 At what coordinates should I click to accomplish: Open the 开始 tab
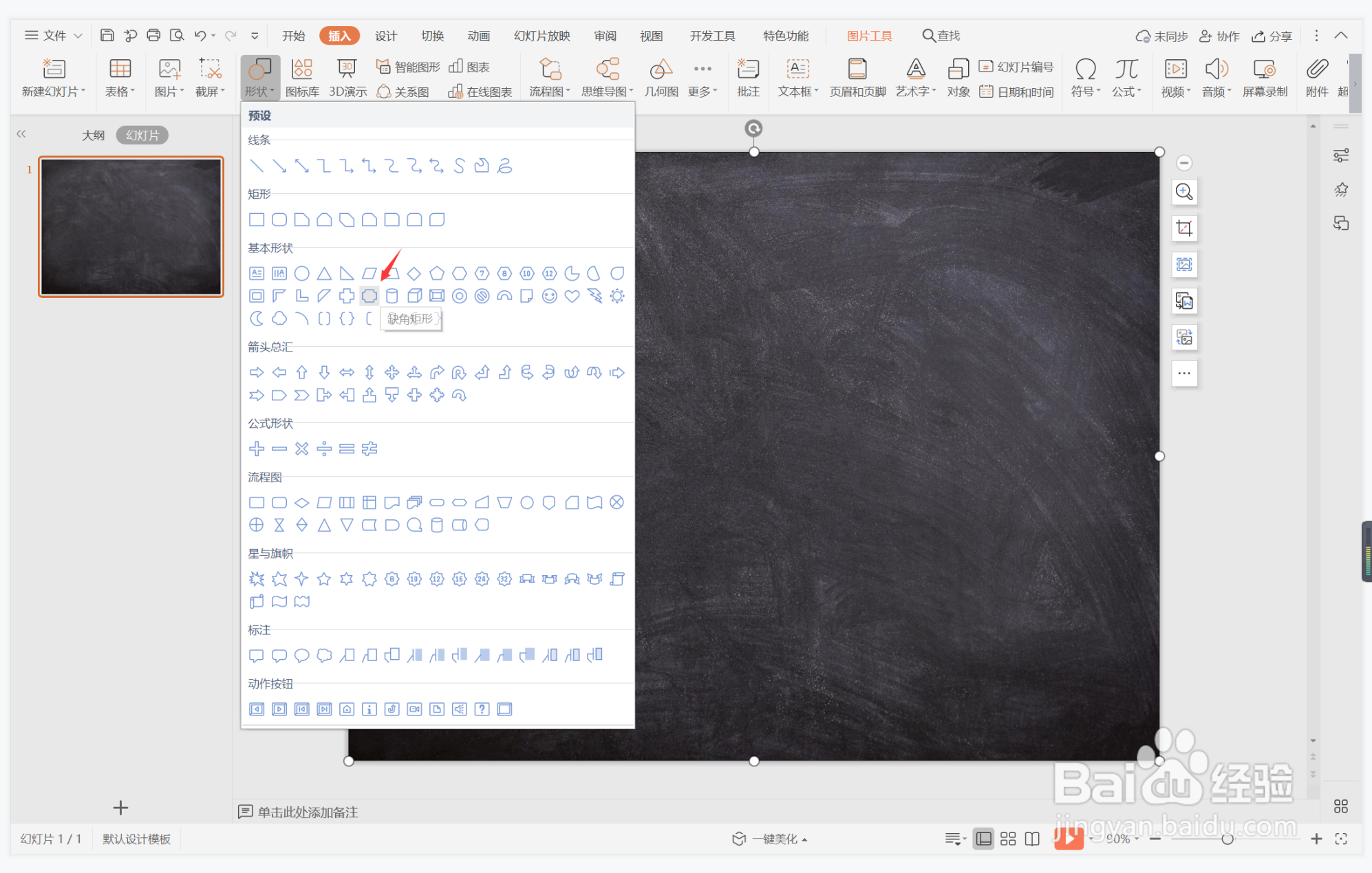point(294,36)
